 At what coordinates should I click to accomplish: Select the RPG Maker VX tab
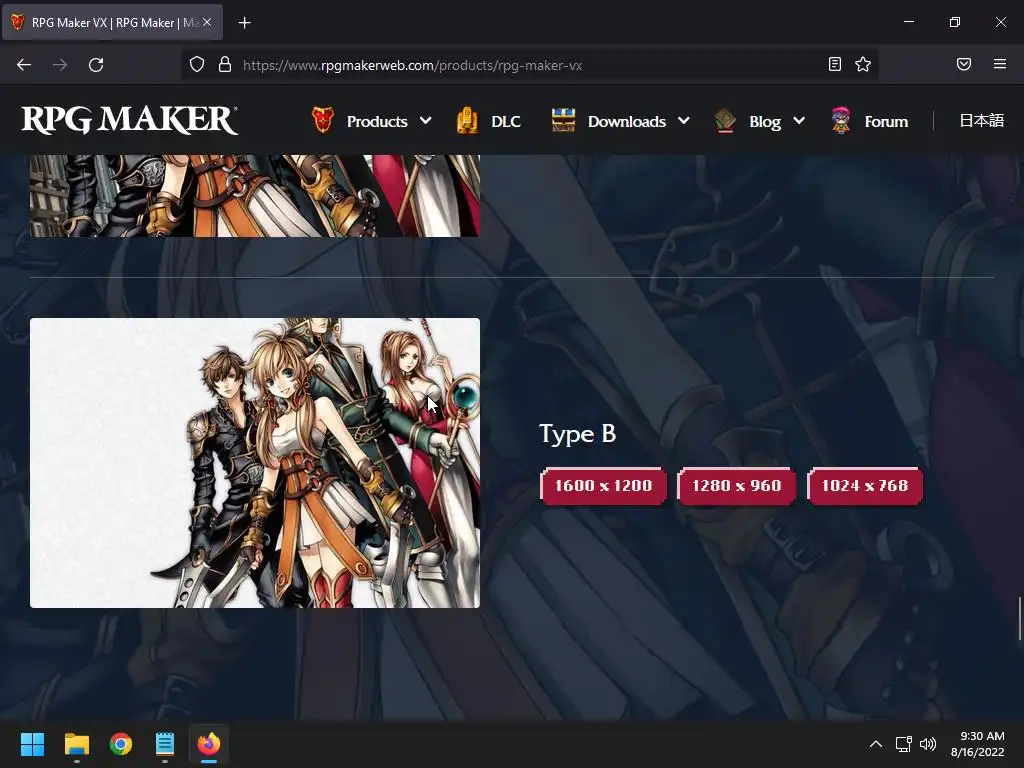tap(112, 23)
